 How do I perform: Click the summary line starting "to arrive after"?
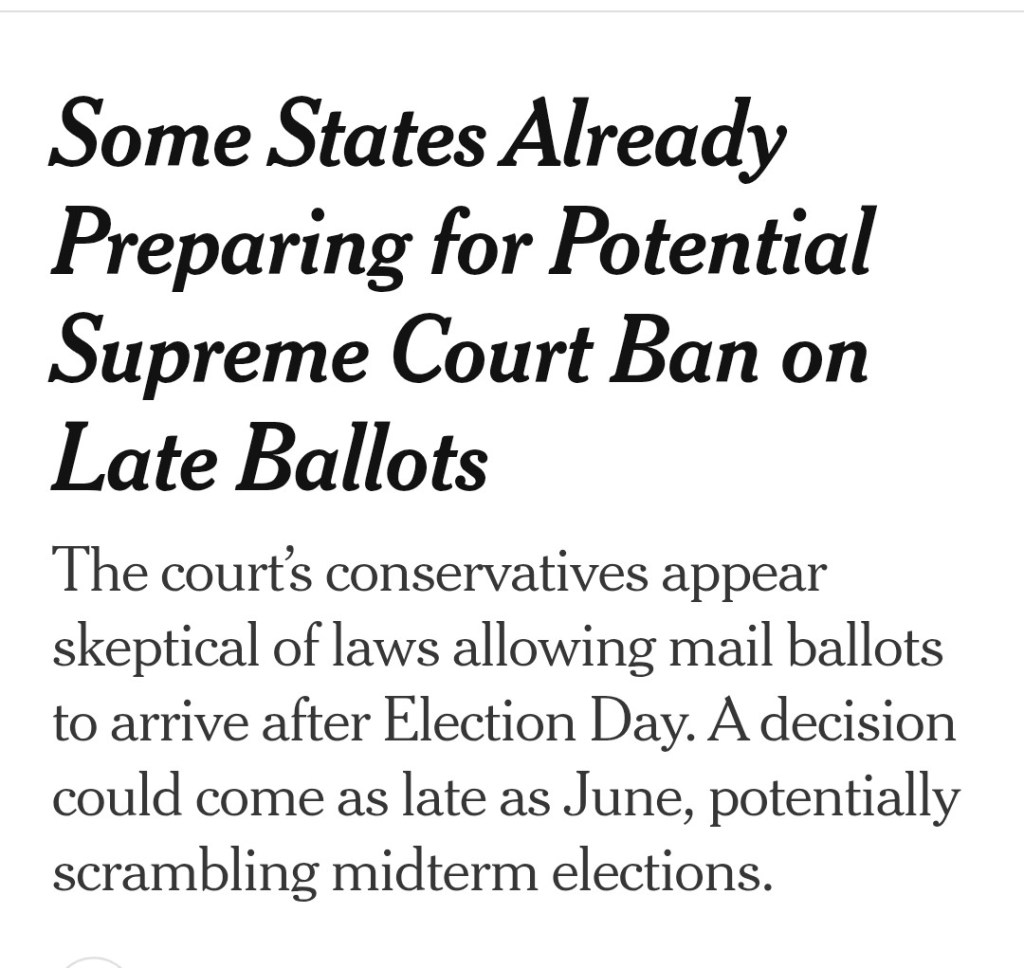pyautogui.click(x=503, y=722)
